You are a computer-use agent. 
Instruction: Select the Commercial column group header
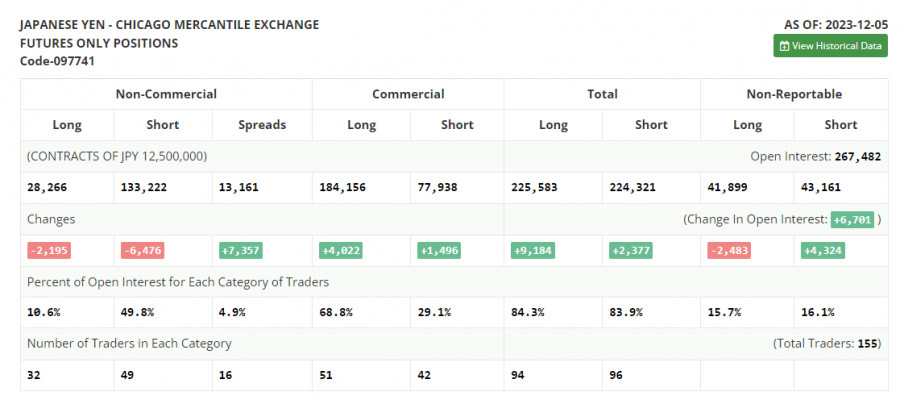pos(408,94)
